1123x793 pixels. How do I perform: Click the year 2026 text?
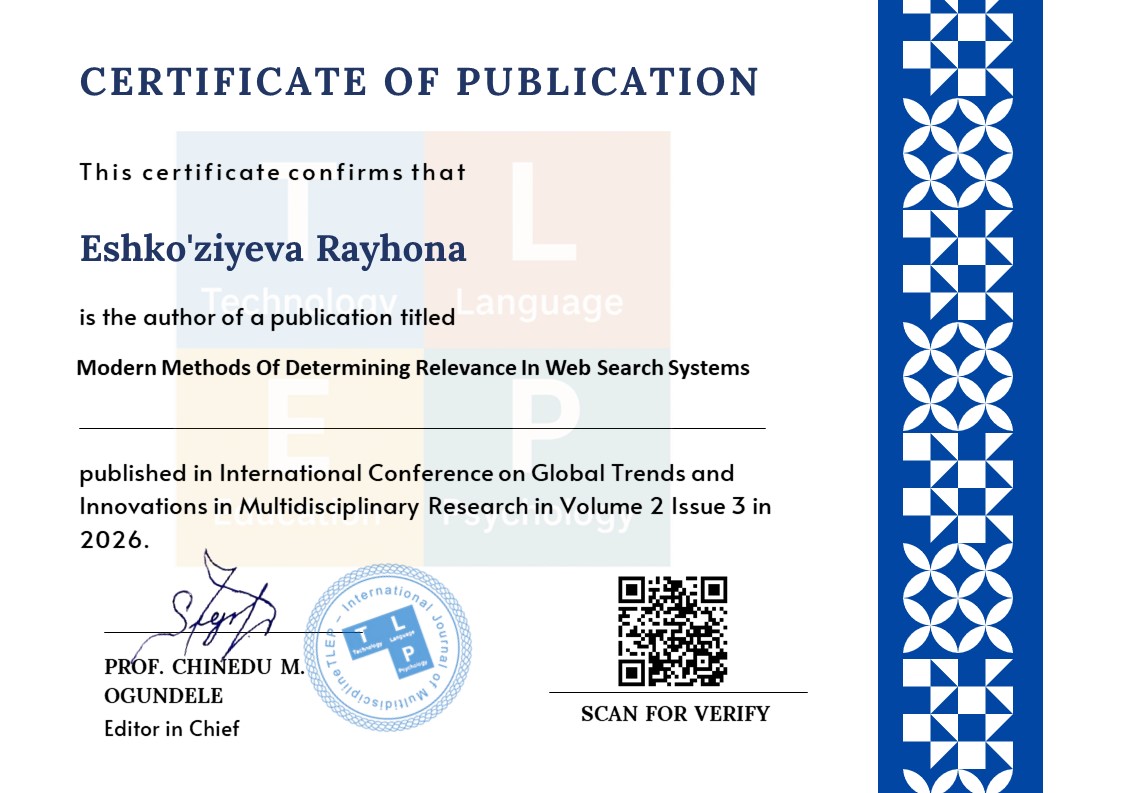coord(114,540)
